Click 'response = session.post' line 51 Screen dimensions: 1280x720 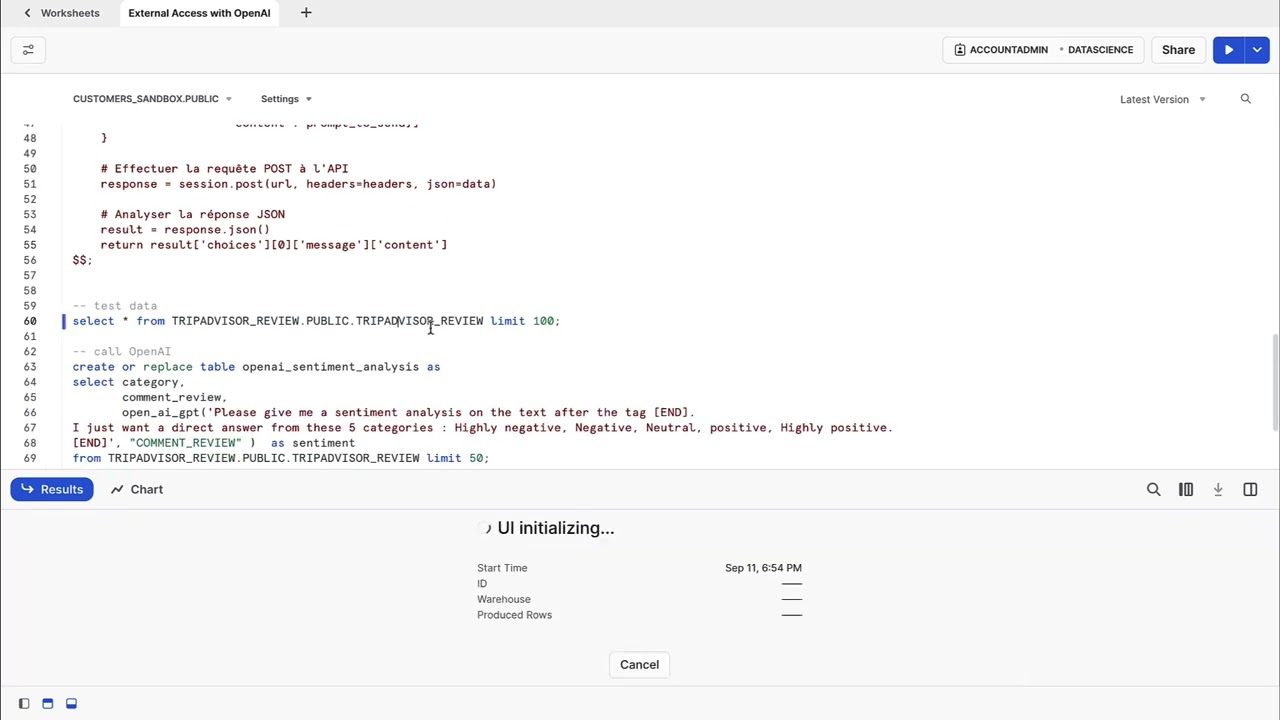coord(298,184)
